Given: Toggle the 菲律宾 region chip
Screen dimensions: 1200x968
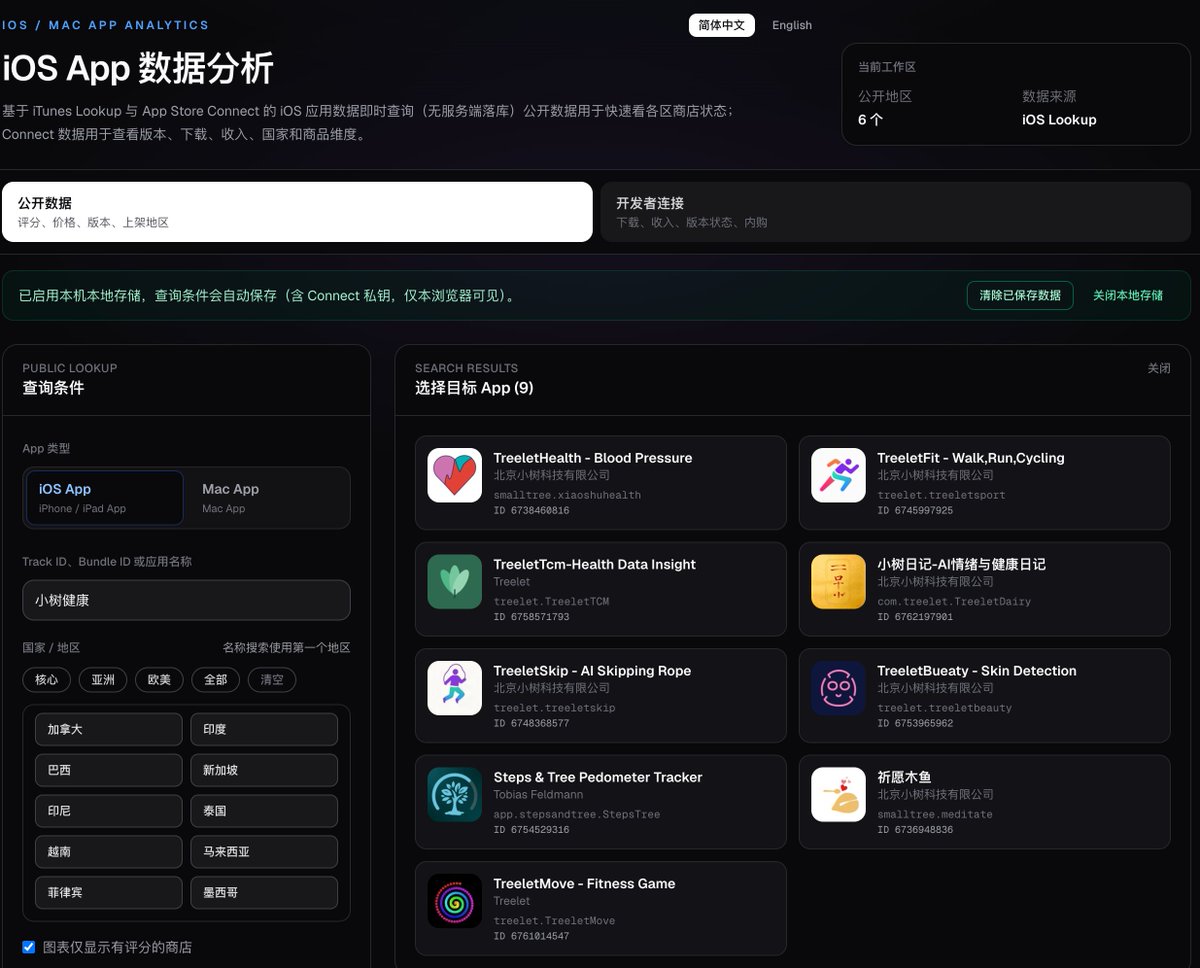Looking at the screenshot, I should pyautogui.click(x=109, y=892).
